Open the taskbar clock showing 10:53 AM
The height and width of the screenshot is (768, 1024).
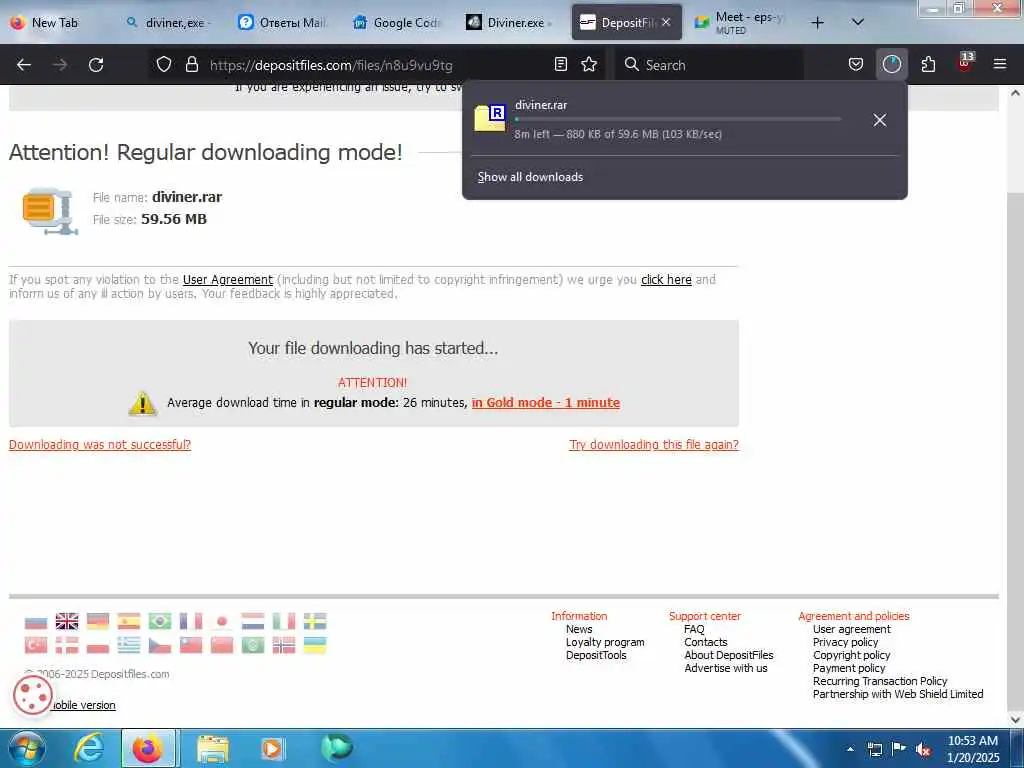[x=972, y=749]
